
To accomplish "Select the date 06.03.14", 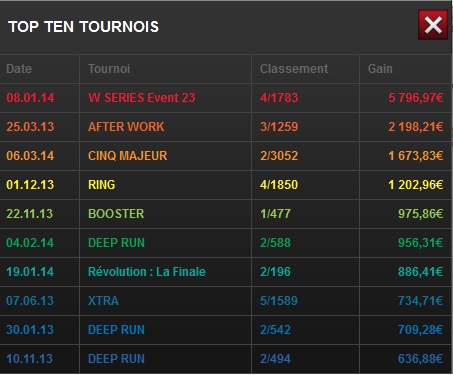I will 30,156.
